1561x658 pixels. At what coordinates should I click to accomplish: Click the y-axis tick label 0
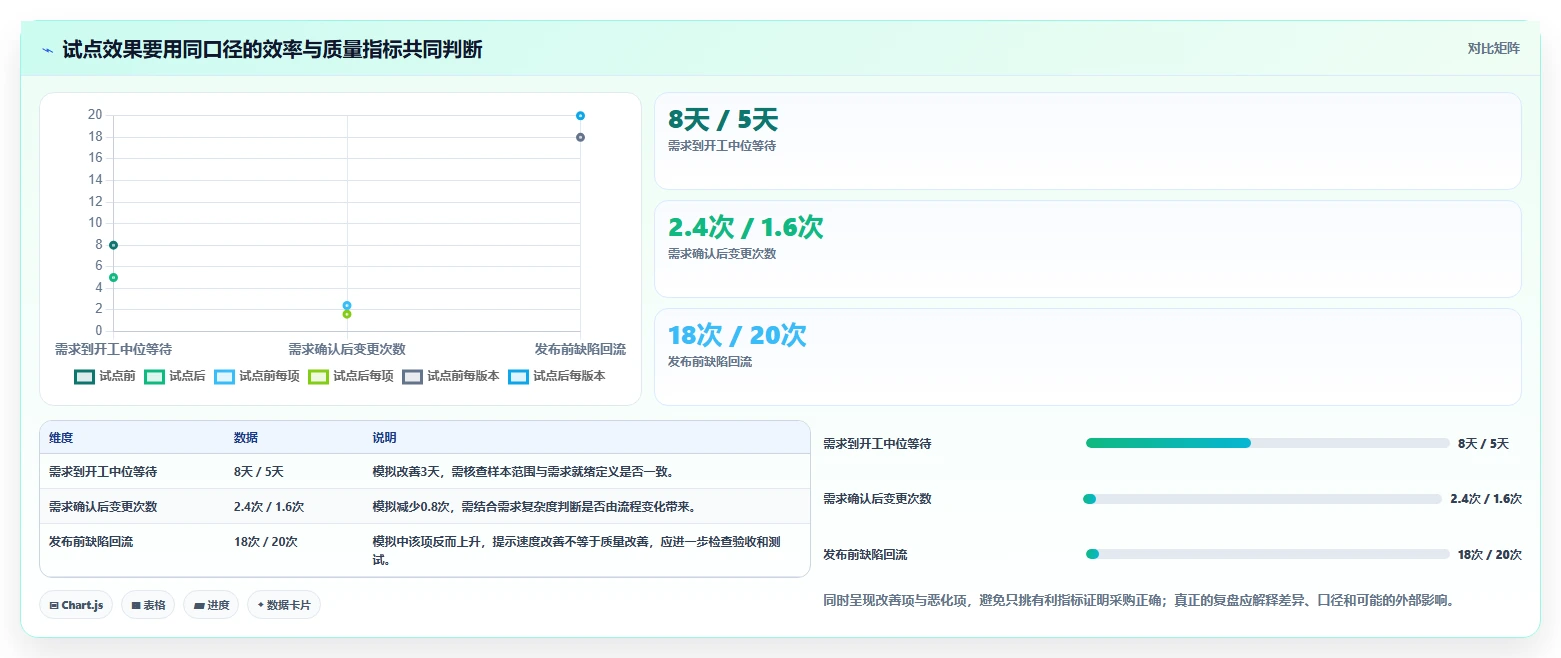tap(98, 331)
